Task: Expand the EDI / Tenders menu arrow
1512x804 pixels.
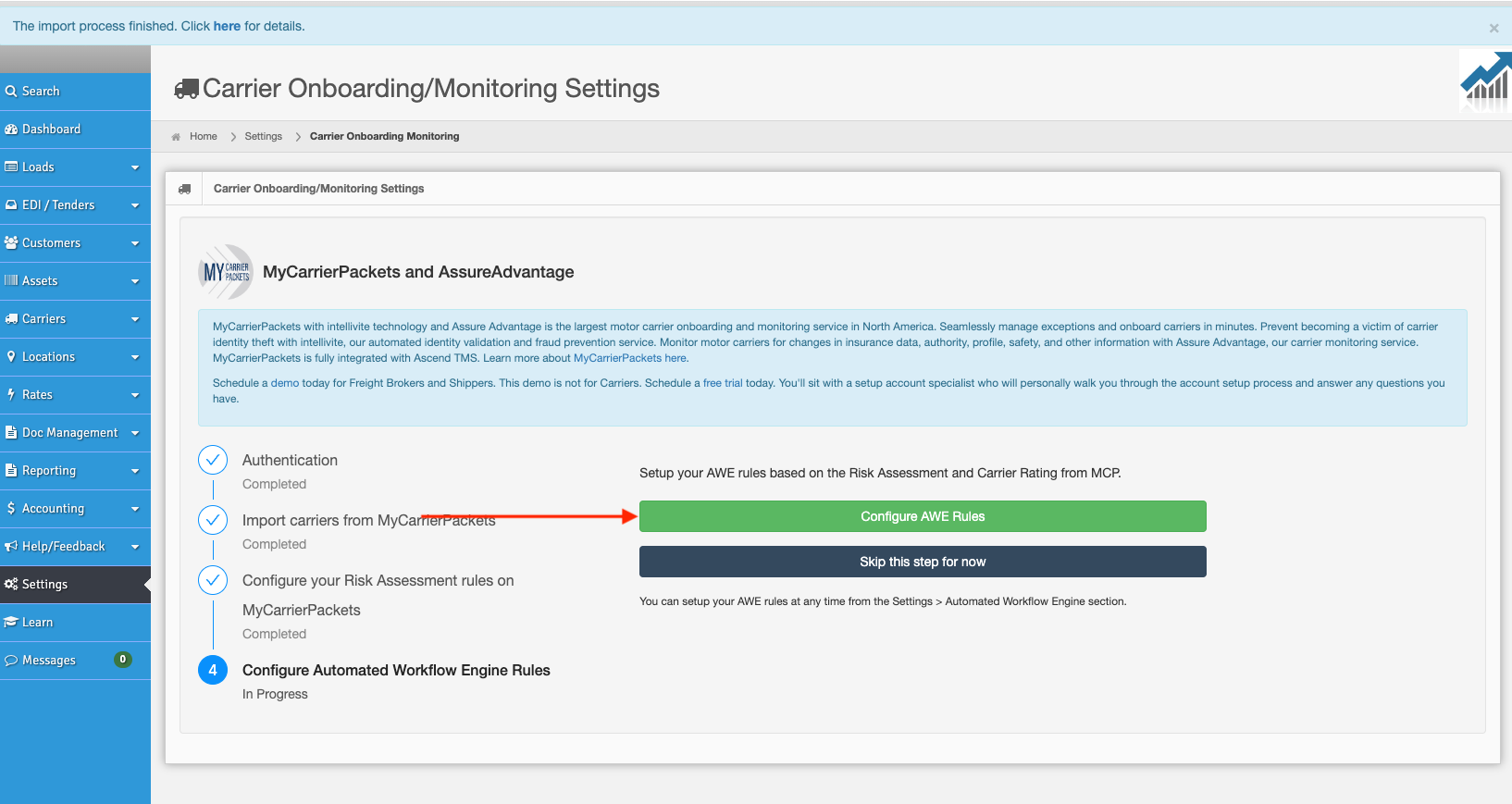Action: [135, 205]
